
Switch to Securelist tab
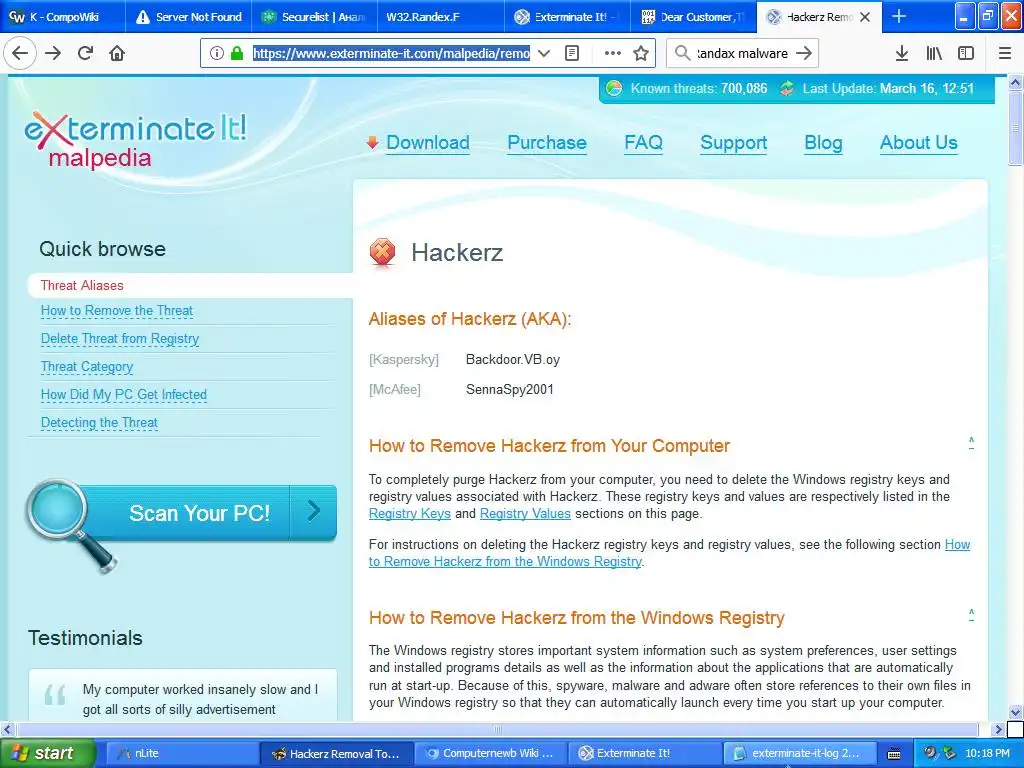[x=315, y=17]
